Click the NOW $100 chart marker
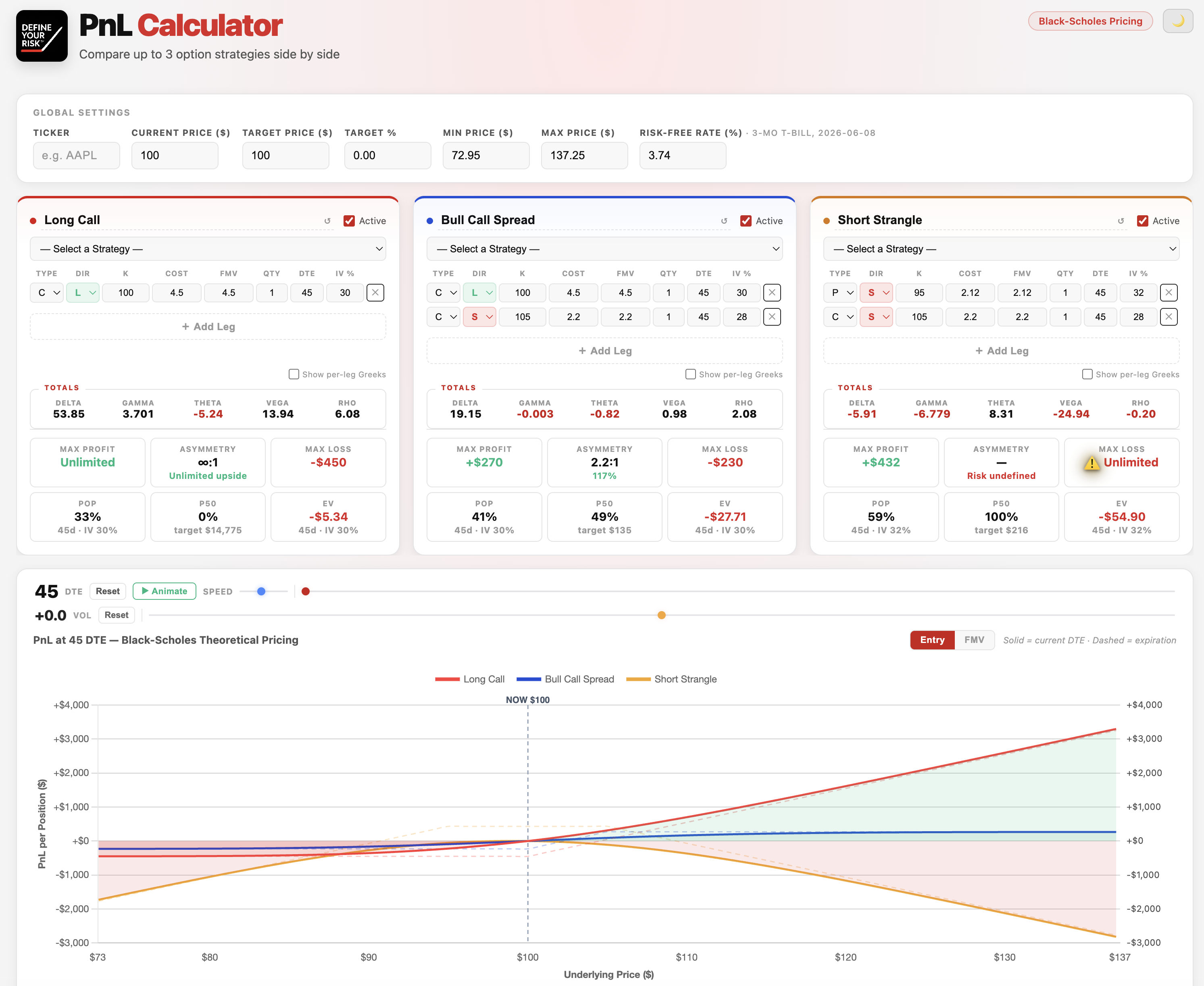 coord(528,700)
